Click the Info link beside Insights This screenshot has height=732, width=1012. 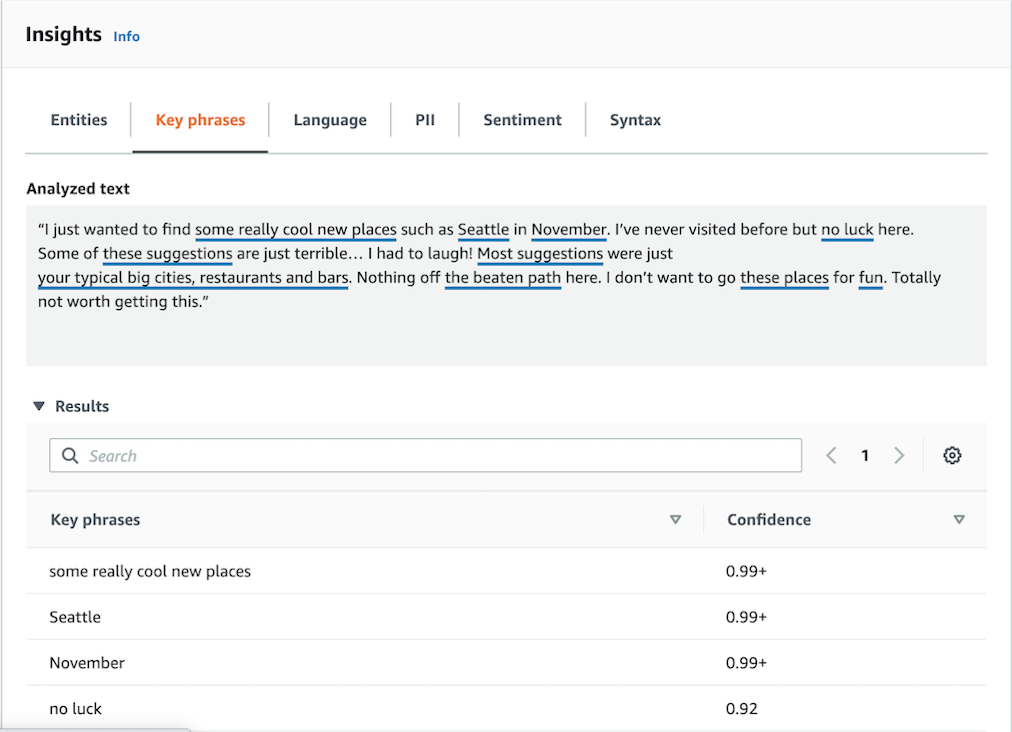[x=127, y=36]
